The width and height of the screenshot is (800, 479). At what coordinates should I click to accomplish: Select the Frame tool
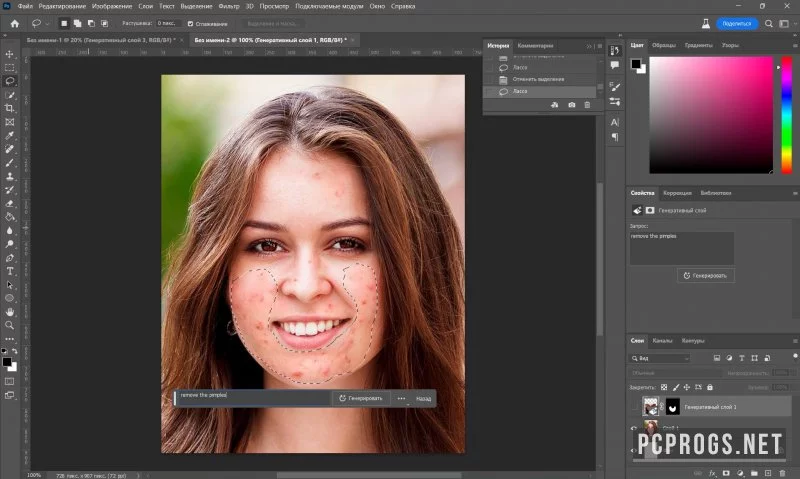(x=9, y=122)
